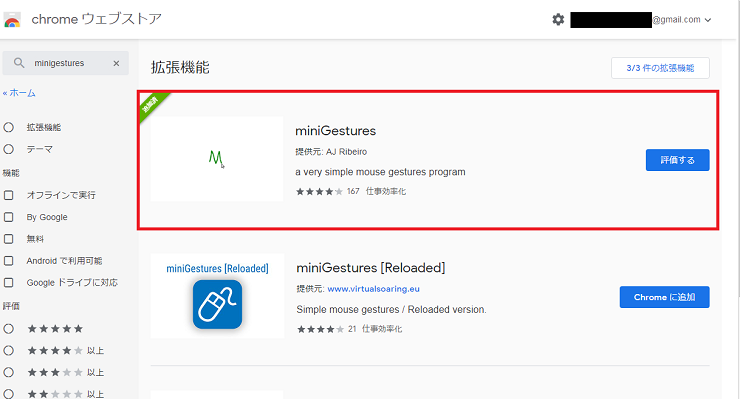Open the miniGestures [Reloaded] title

pos(370,268)
